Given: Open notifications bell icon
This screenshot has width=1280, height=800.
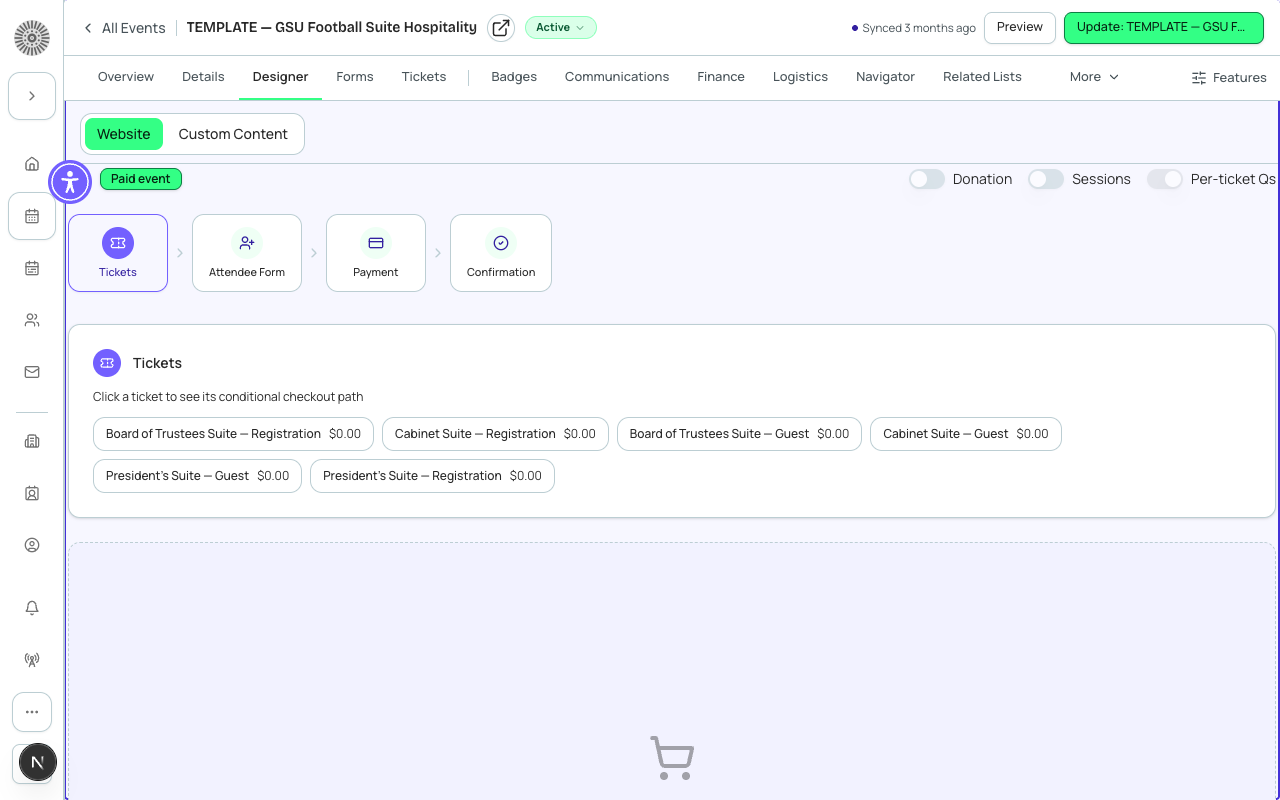Looking at the screenshot, I should (x=32, y=608).
